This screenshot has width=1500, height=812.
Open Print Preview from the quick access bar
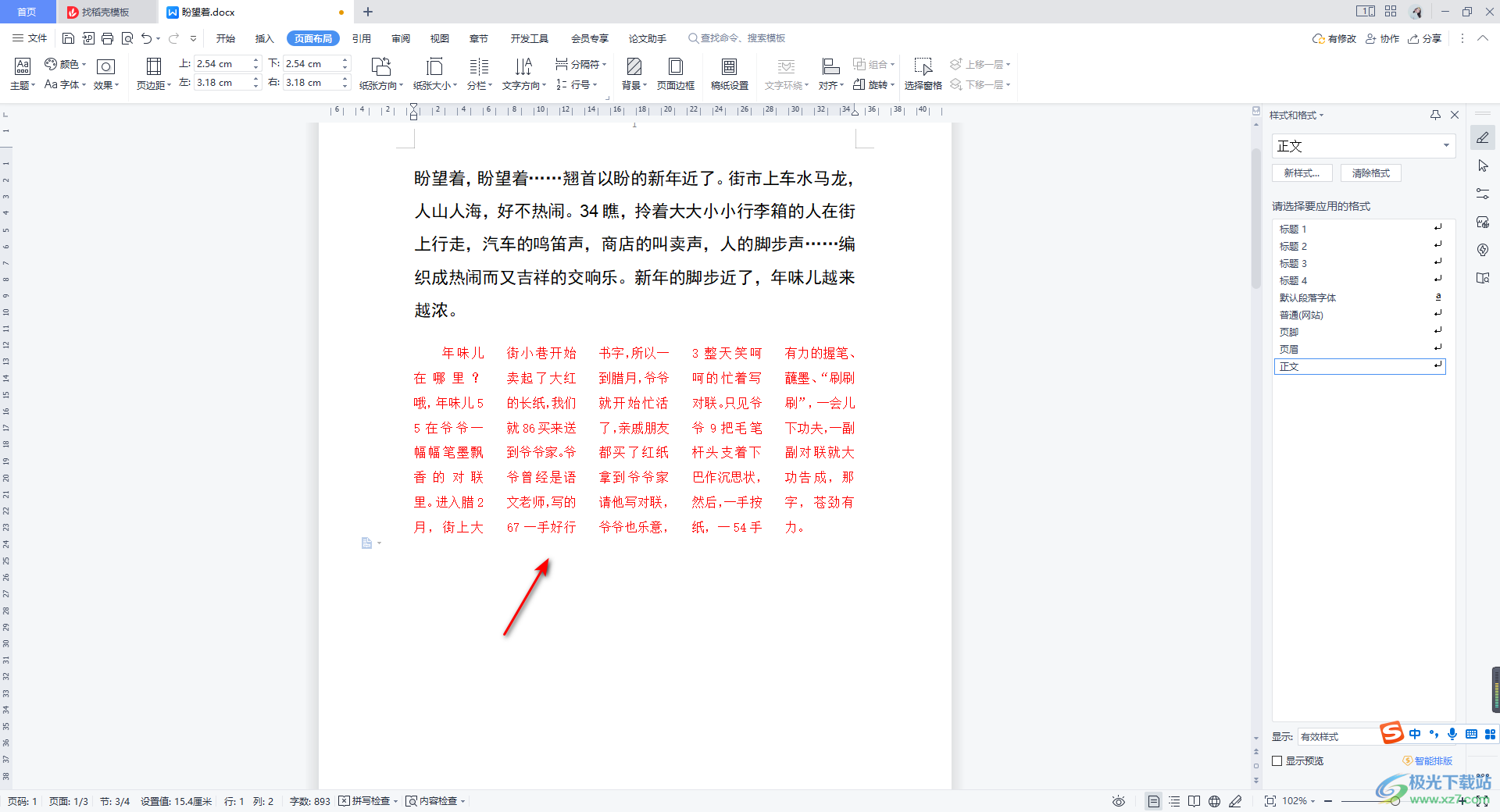click(127, 38)
